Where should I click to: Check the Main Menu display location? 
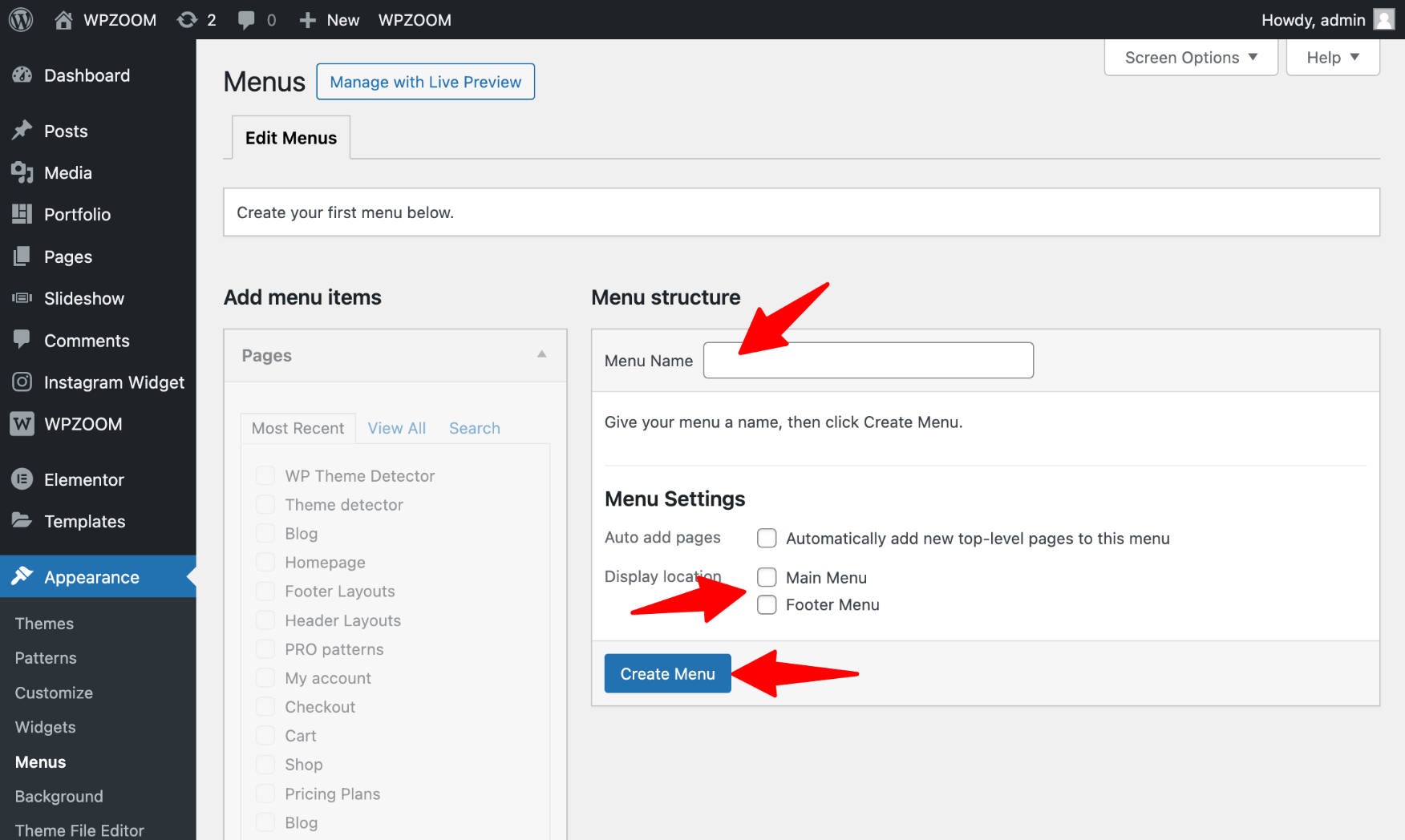[x=767, y=577]
